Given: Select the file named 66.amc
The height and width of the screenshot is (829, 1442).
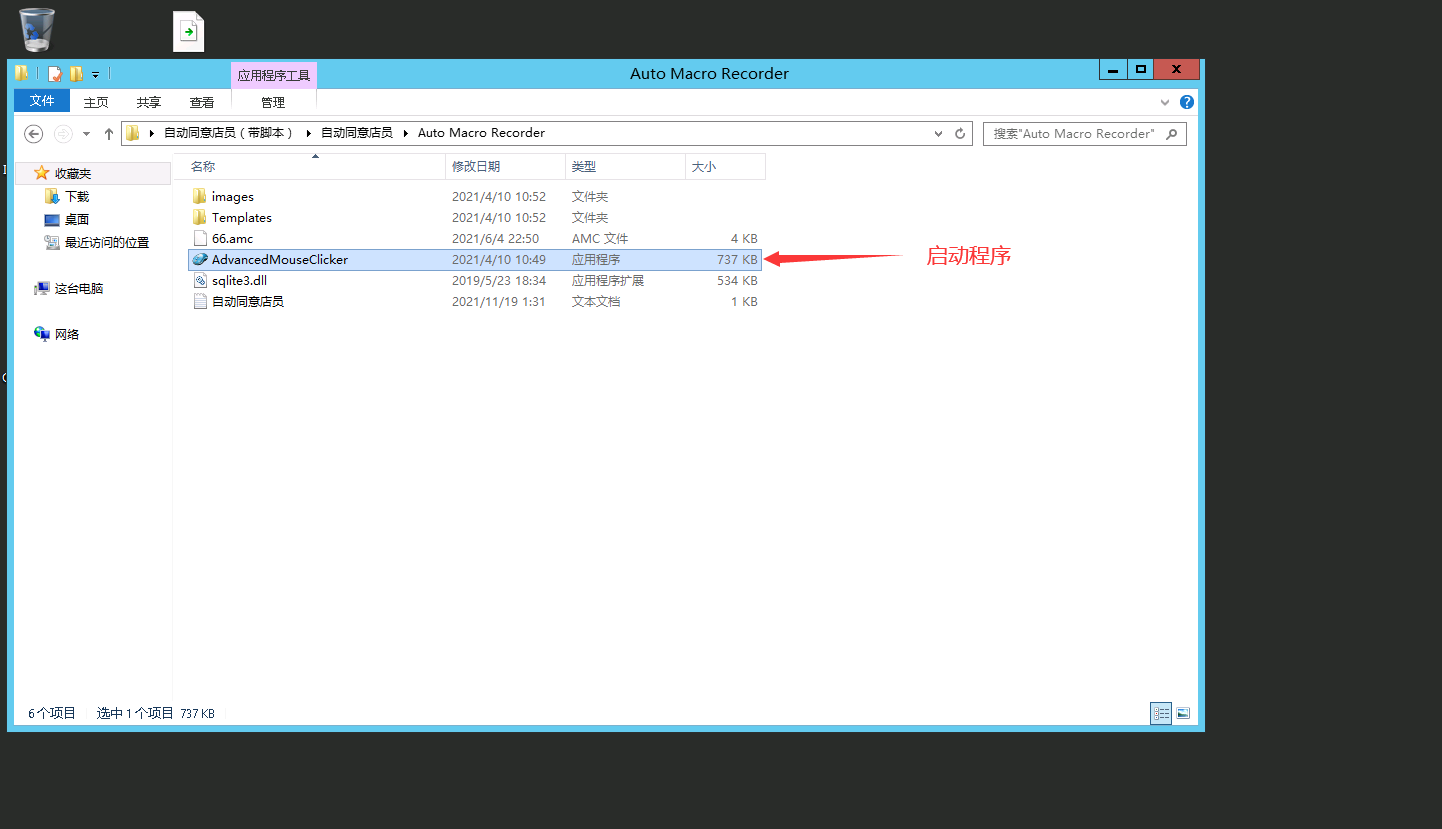Looking at the screenshot, I should point(232,238).
